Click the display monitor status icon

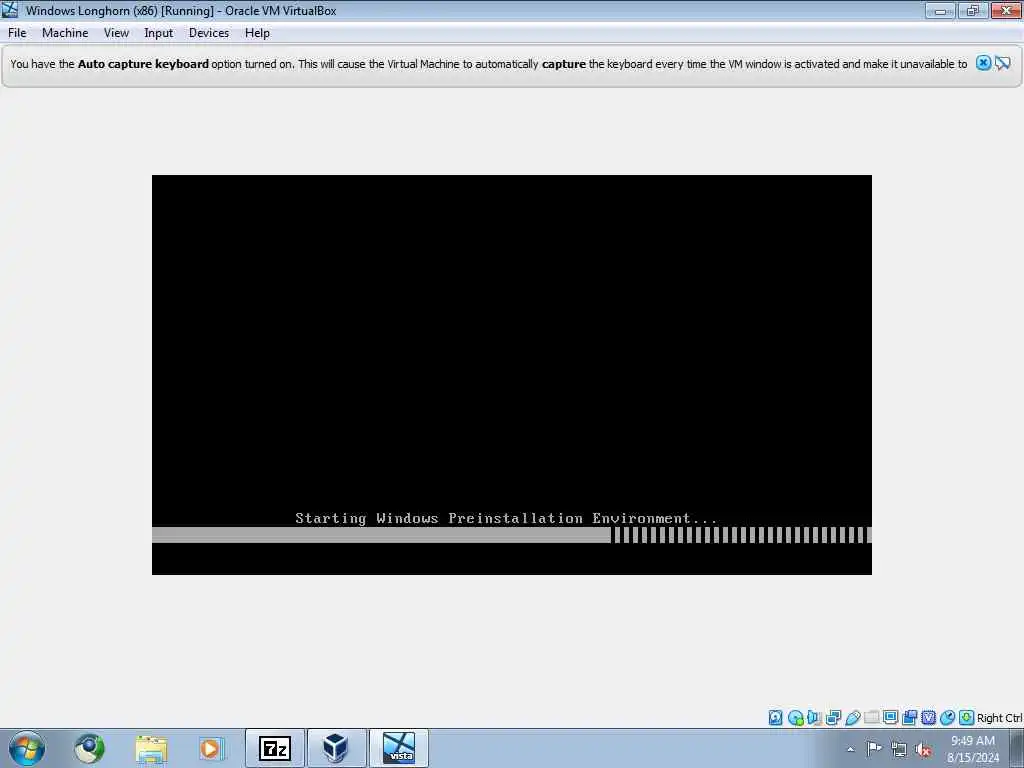click(890, 718)
